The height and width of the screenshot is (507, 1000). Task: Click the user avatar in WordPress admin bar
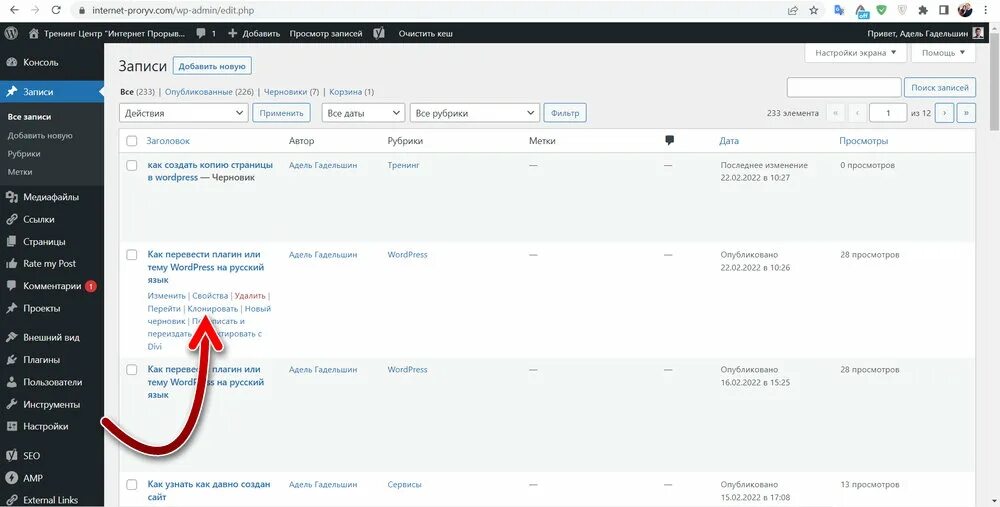point(978,33)
